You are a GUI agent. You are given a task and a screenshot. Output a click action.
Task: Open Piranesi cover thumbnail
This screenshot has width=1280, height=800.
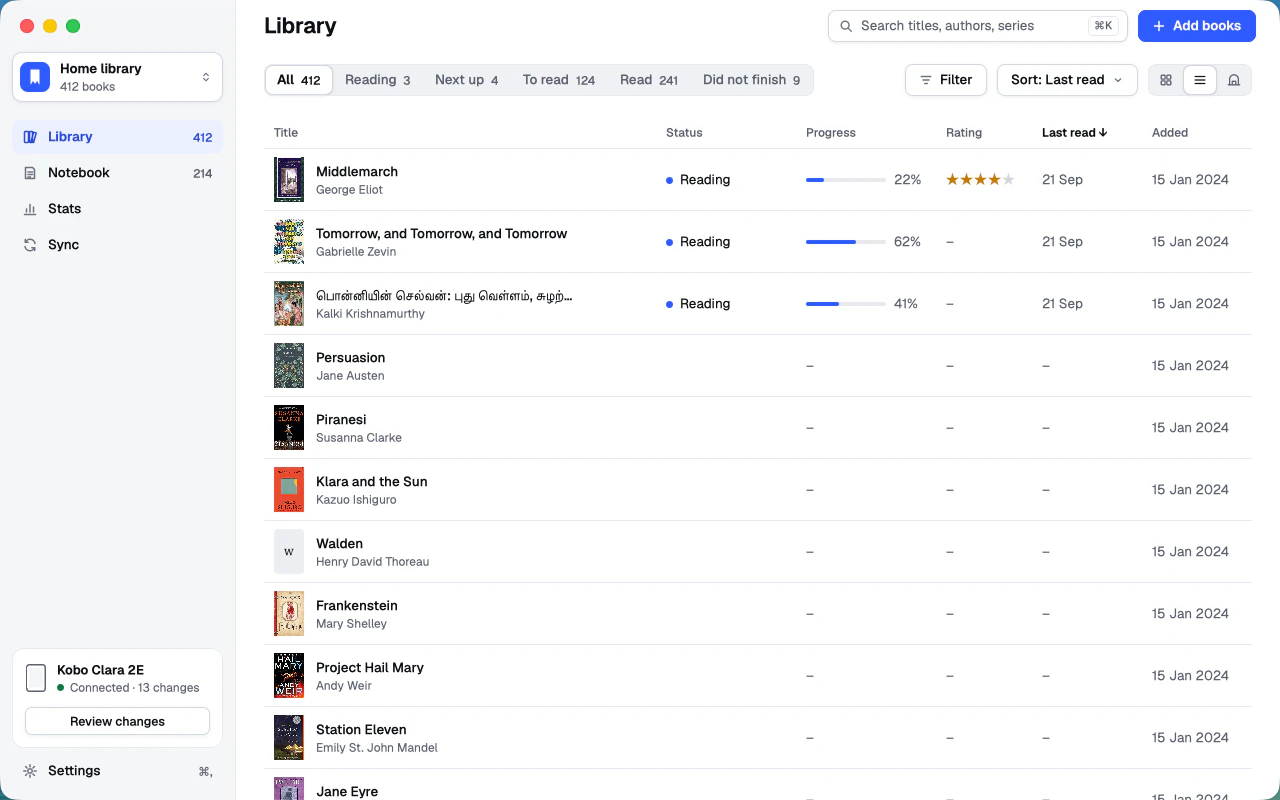coord(289,428)
